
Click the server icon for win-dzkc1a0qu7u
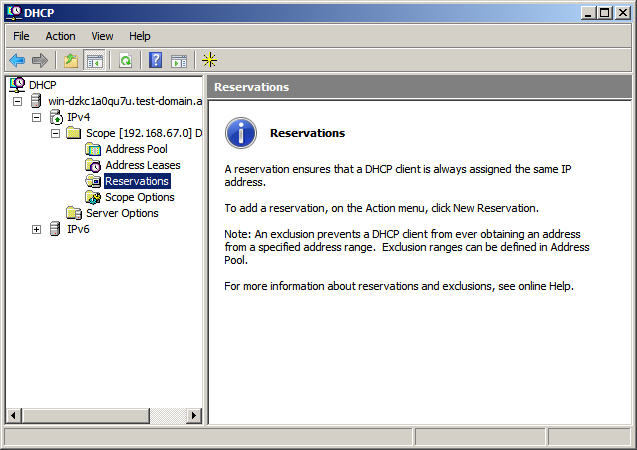pyautogui.click(x=36, y=101)
